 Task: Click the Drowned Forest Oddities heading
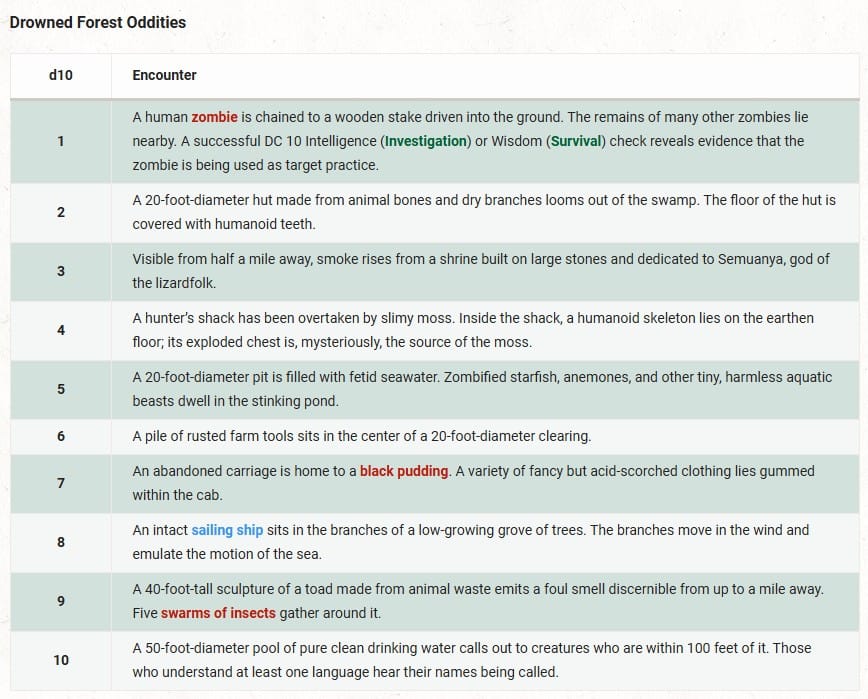coord(97,21)
